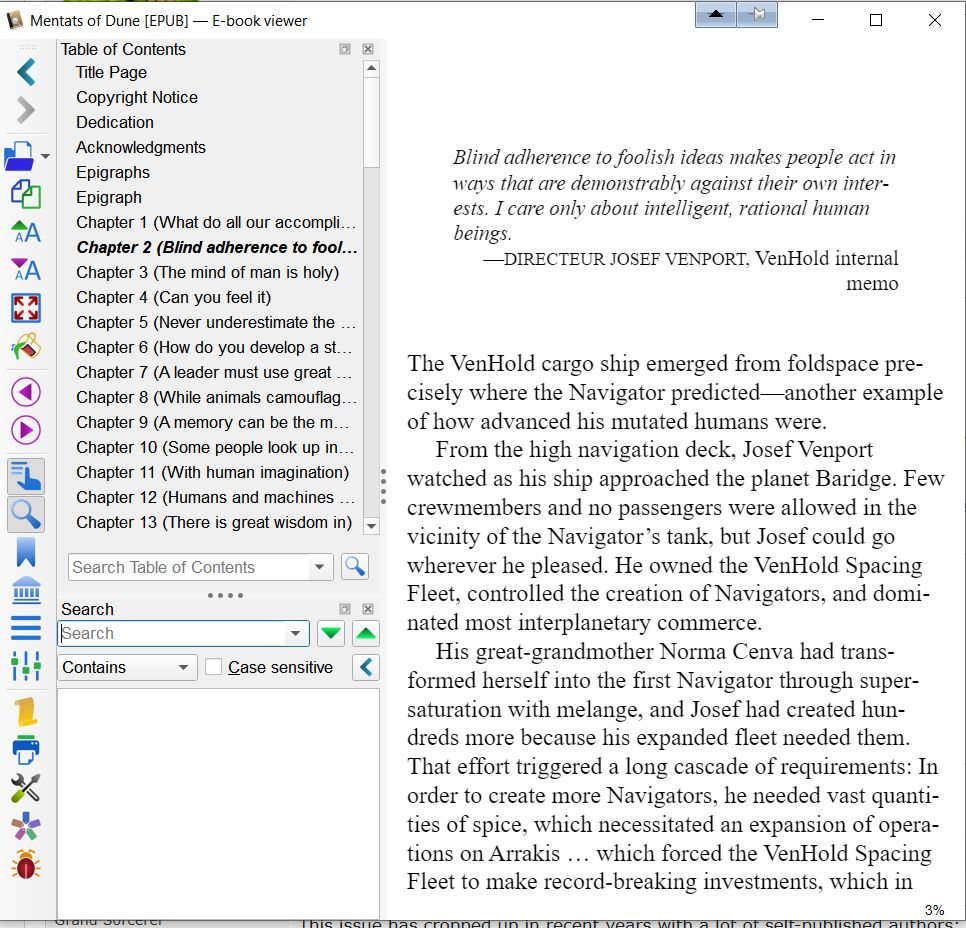
Task: Click the up-arrow button in title bar
Action: tap(716, 14)
